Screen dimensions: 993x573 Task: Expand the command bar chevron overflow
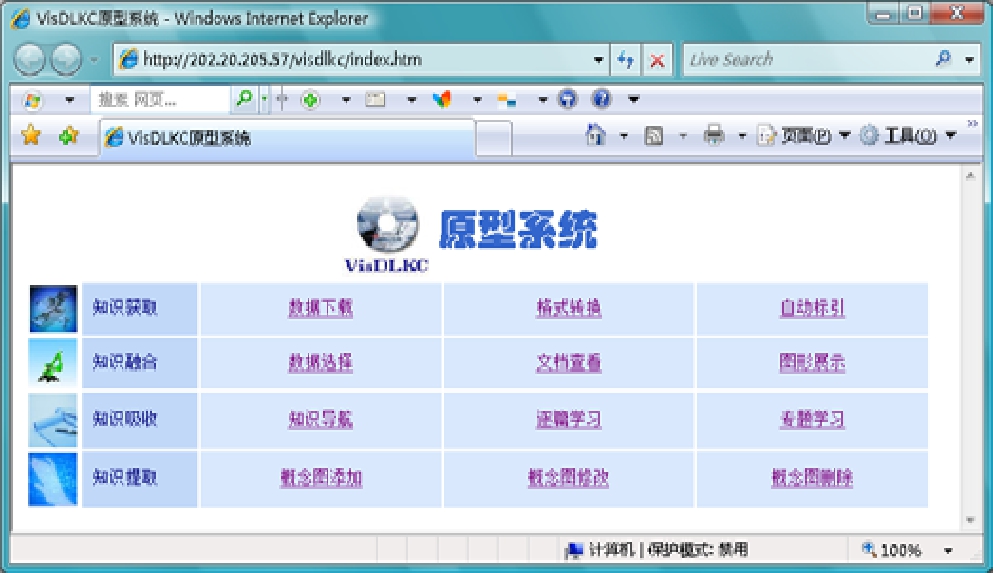pos(973,123)
